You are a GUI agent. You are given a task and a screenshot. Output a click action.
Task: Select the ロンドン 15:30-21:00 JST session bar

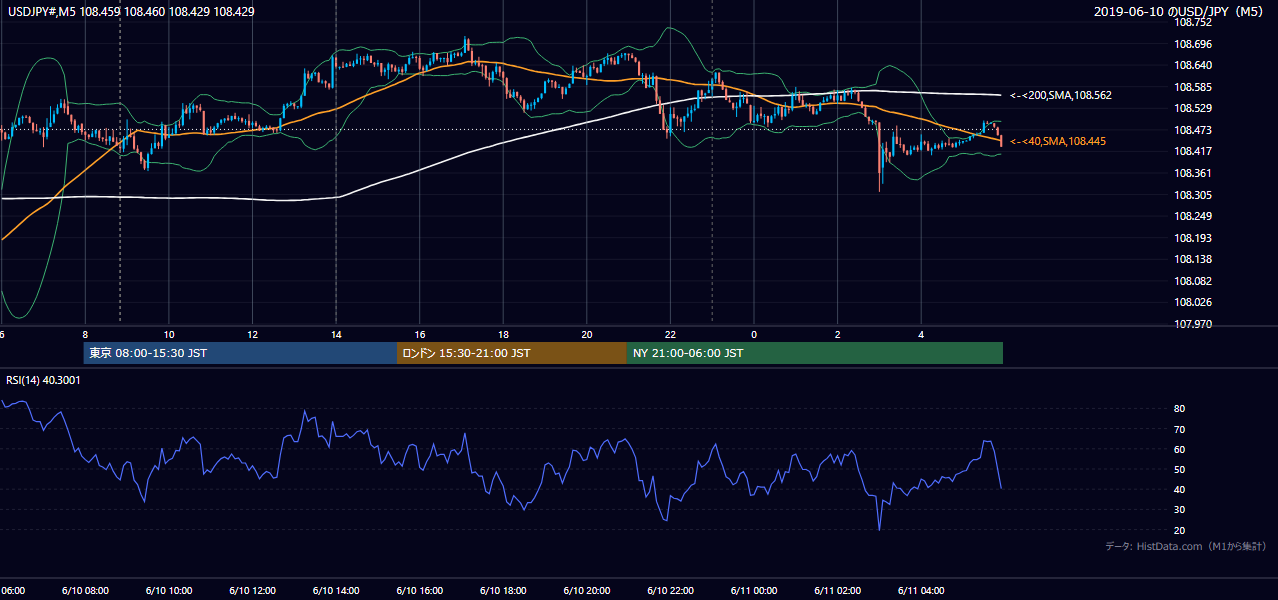pos(512,353)
